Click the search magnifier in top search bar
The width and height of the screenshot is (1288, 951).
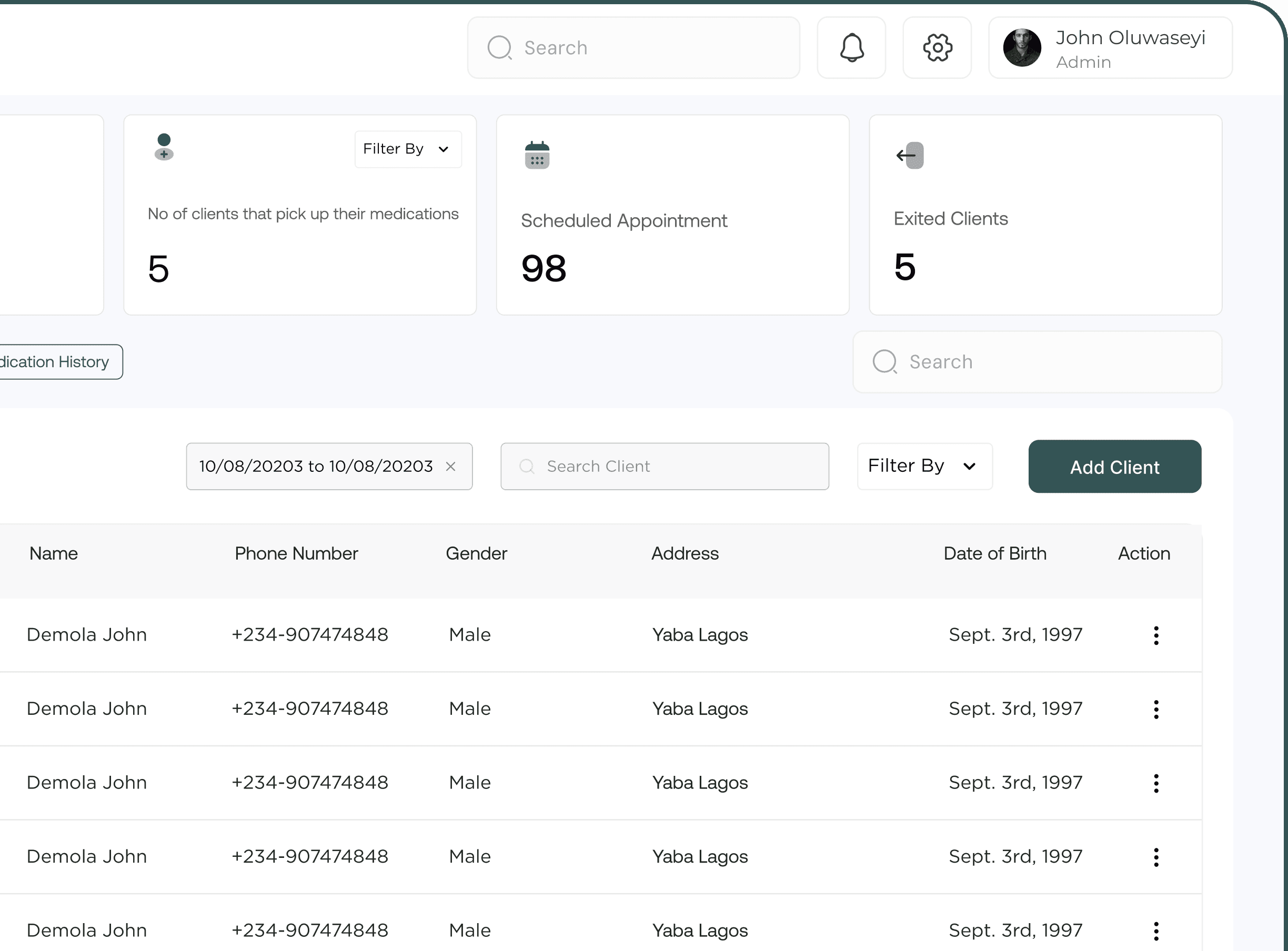click(x=499, y=47)
